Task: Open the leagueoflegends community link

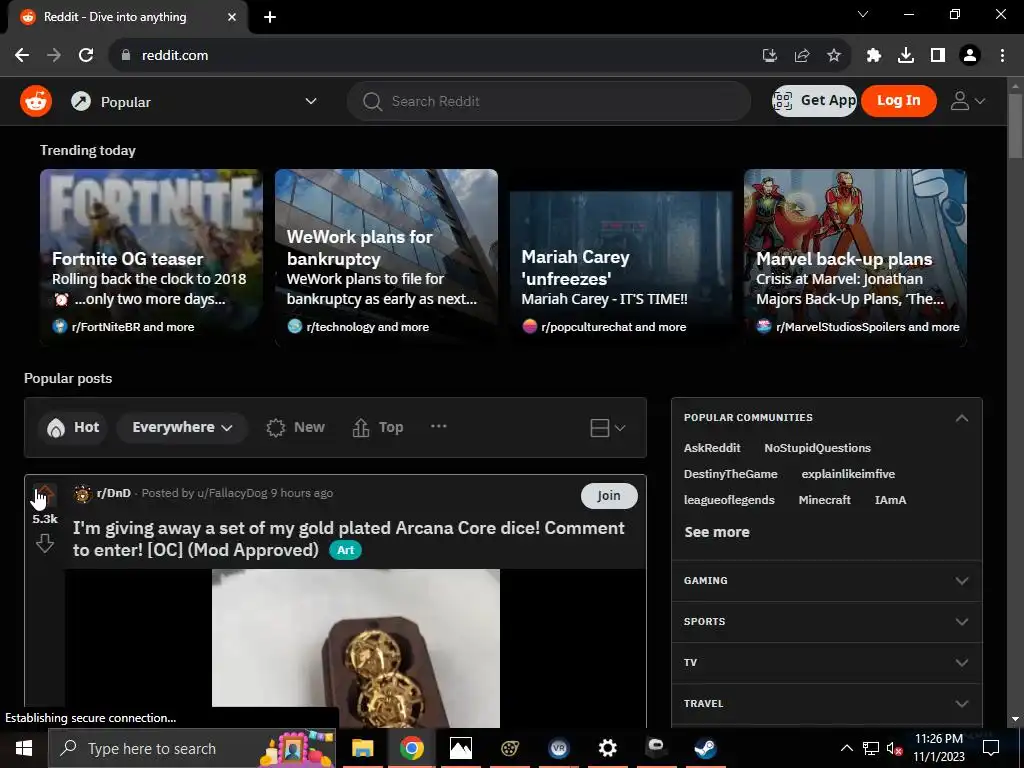Action: tap(729, 500)
